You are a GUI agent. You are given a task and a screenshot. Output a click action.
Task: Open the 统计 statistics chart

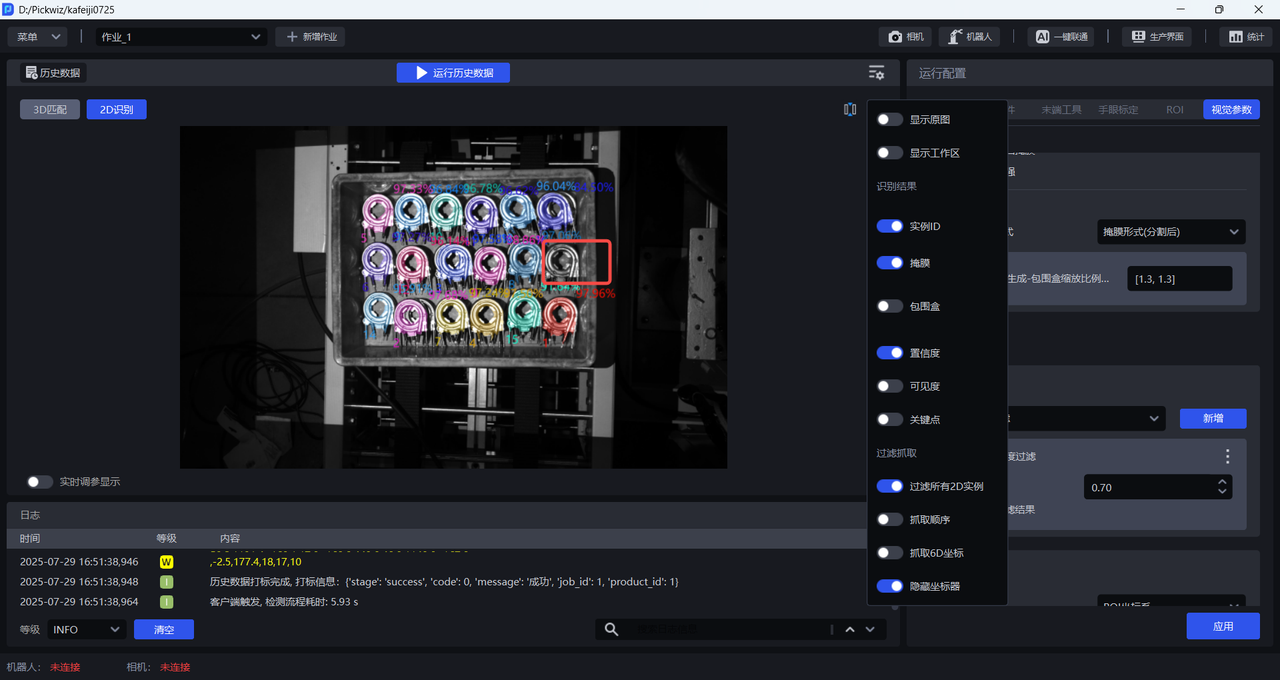coord(1245,37)
